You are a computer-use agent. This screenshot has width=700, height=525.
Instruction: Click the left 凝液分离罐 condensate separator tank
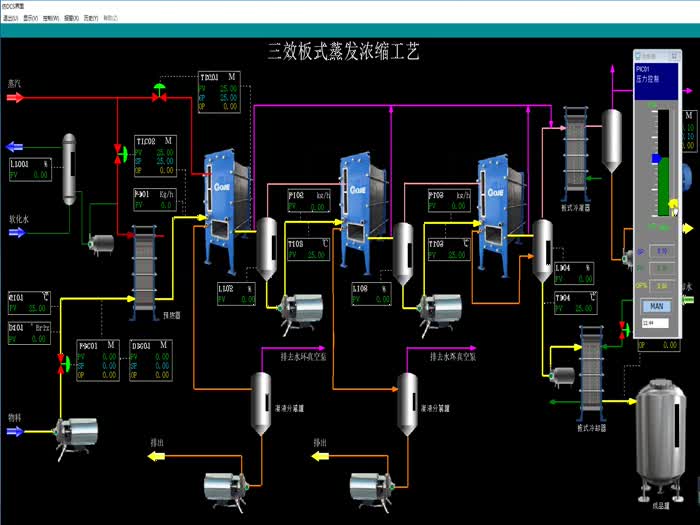click(260, 400)
